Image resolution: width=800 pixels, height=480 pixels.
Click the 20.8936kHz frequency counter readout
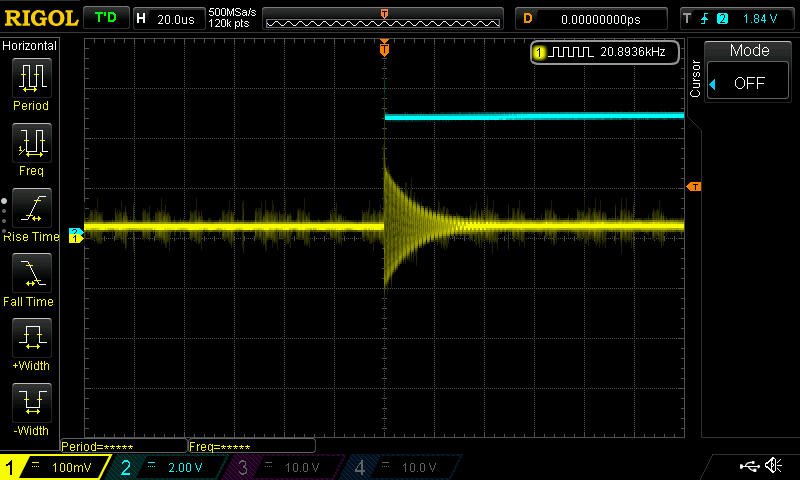click(x=605, y=51)
